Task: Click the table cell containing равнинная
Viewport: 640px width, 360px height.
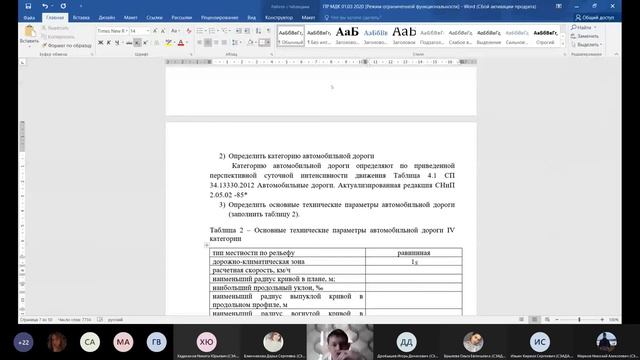Action: (414, 253)
